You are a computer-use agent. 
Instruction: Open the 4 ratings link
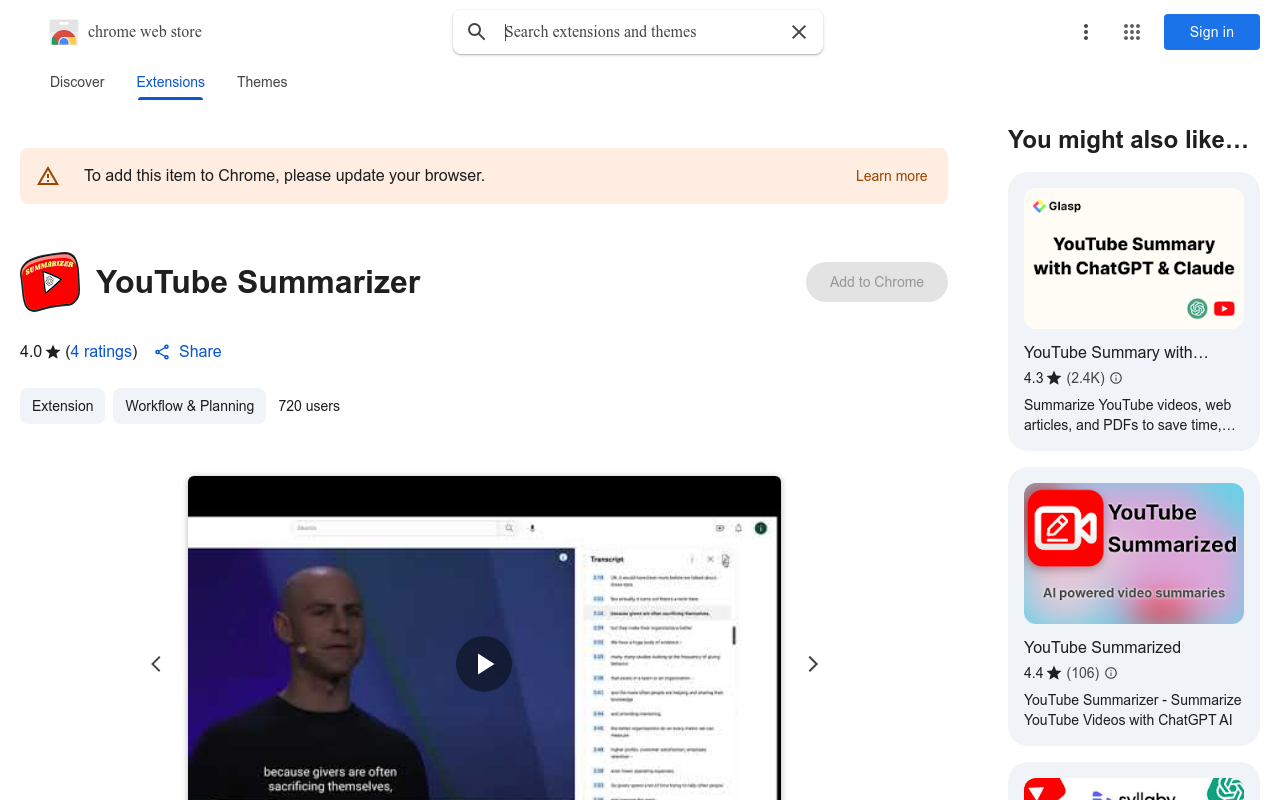[x=101, y=352]
